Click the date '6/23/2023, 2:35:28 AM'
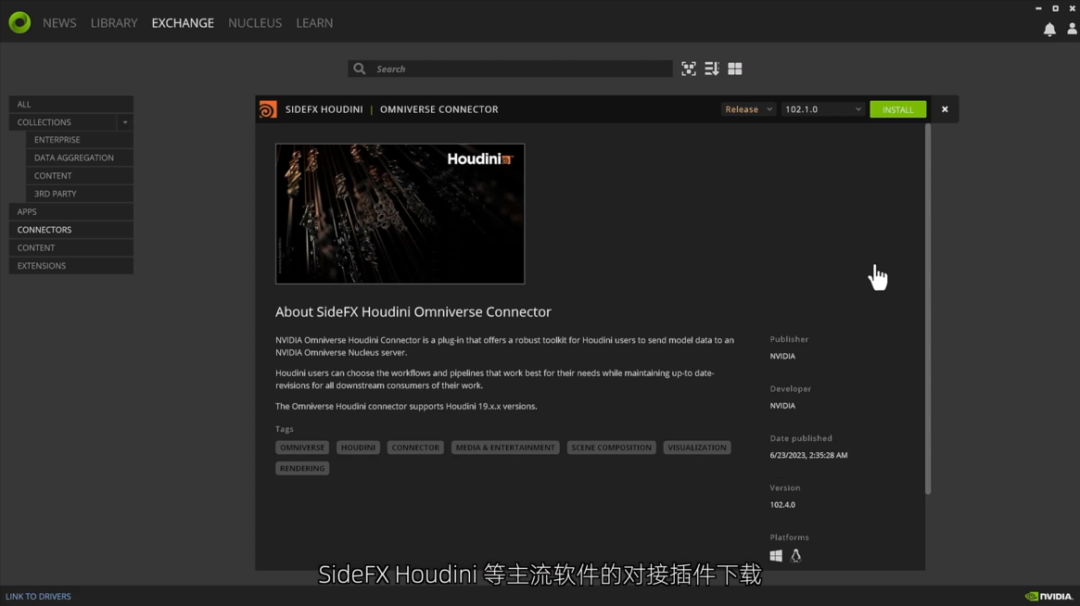This screenshot has width=1080, height=606. (809, 455)
